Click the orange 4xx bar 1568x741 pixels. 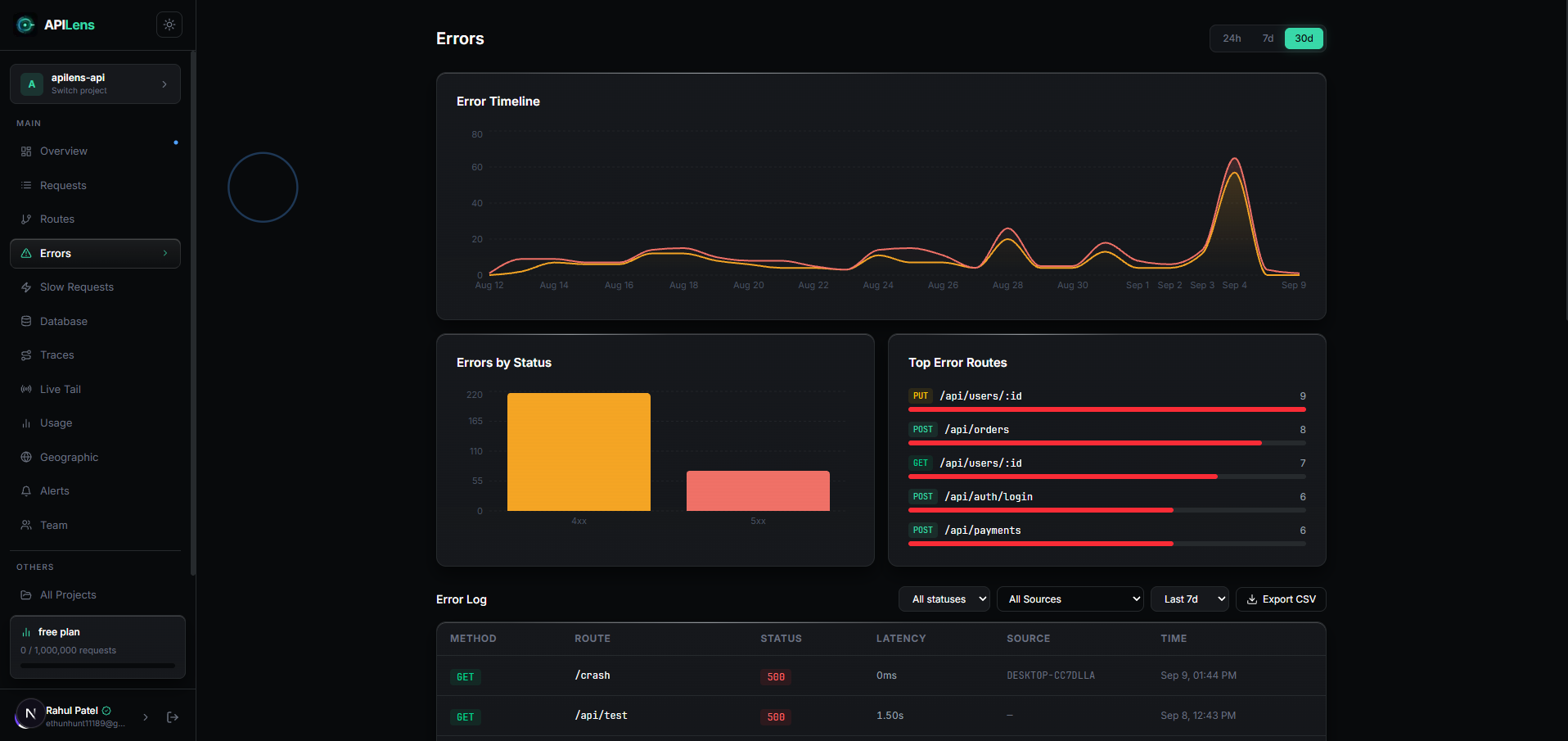pyautogui.click(x=579, y=452)
